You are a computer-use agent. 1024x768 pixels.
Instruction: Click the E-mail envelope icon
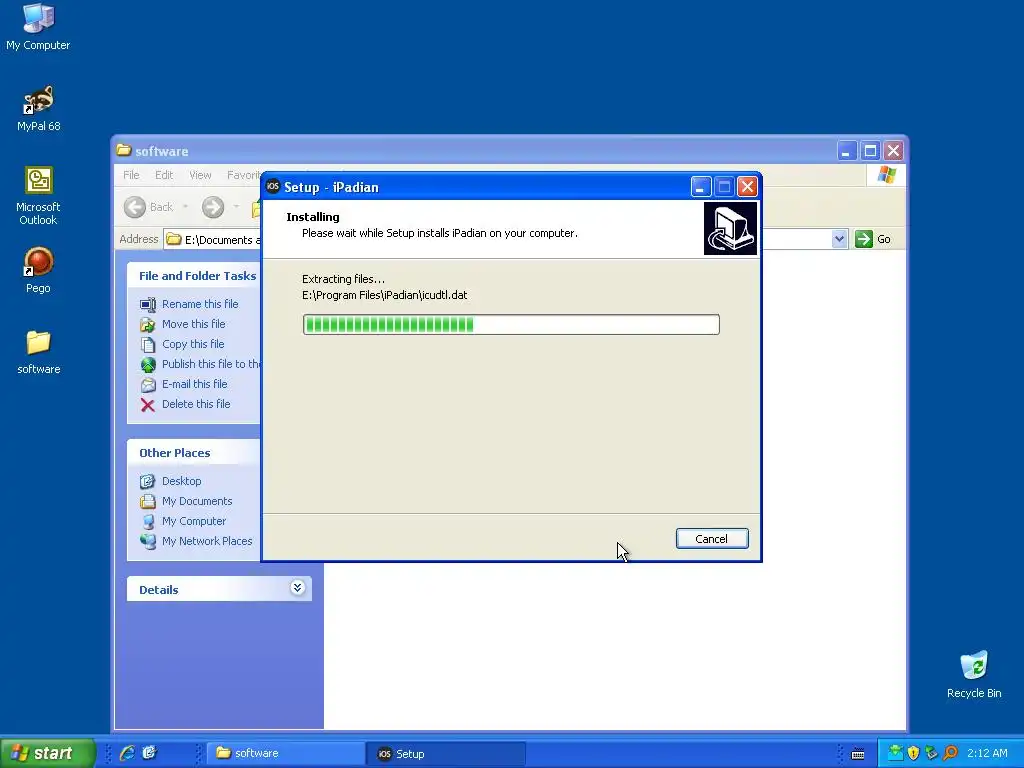point(148,385)
